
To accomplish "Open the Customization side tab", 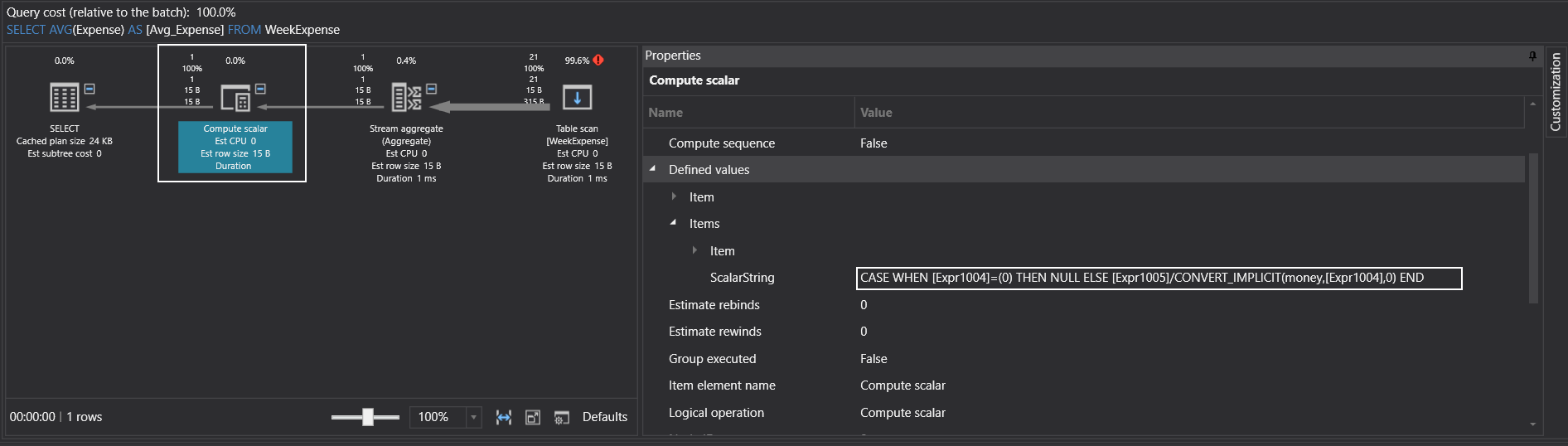I will pyautogui.click(x=1556, y=91).
